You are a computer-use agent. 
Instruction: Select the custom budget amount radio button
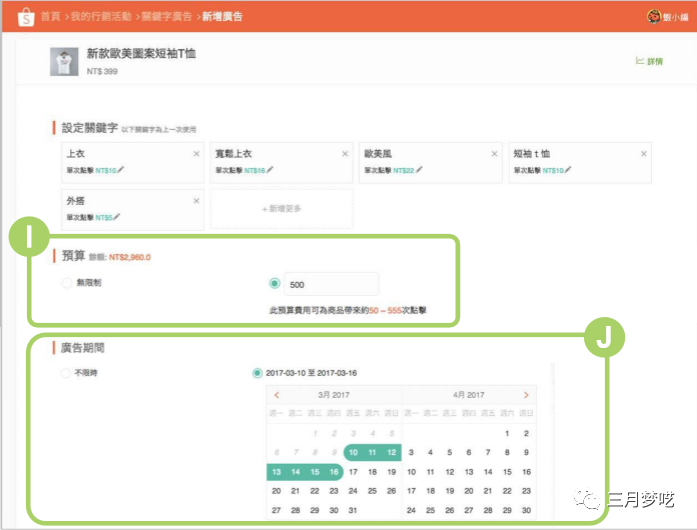pos(275,284)
